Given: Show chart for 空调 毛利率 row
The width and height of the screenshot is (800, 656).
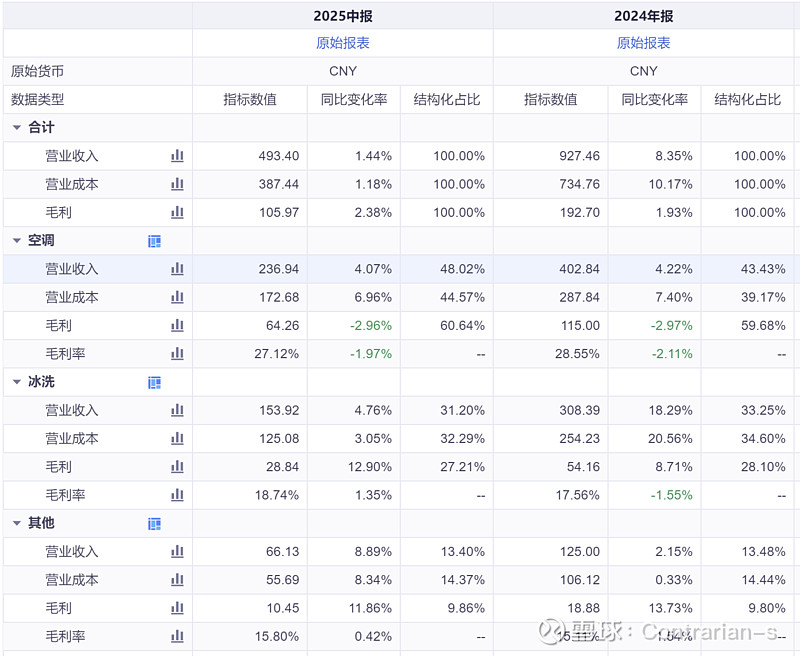Looking at the screenshot, I should 177,353.
